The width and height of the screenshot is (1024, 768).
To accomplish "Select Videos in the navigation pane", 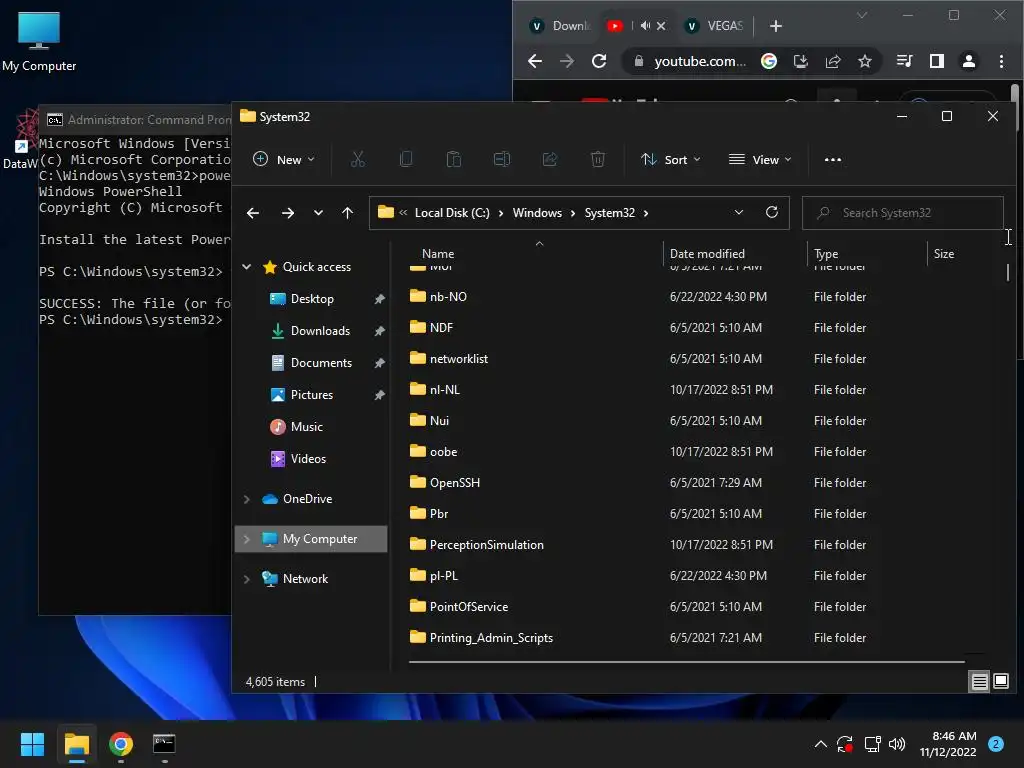I will click(308, 458).
